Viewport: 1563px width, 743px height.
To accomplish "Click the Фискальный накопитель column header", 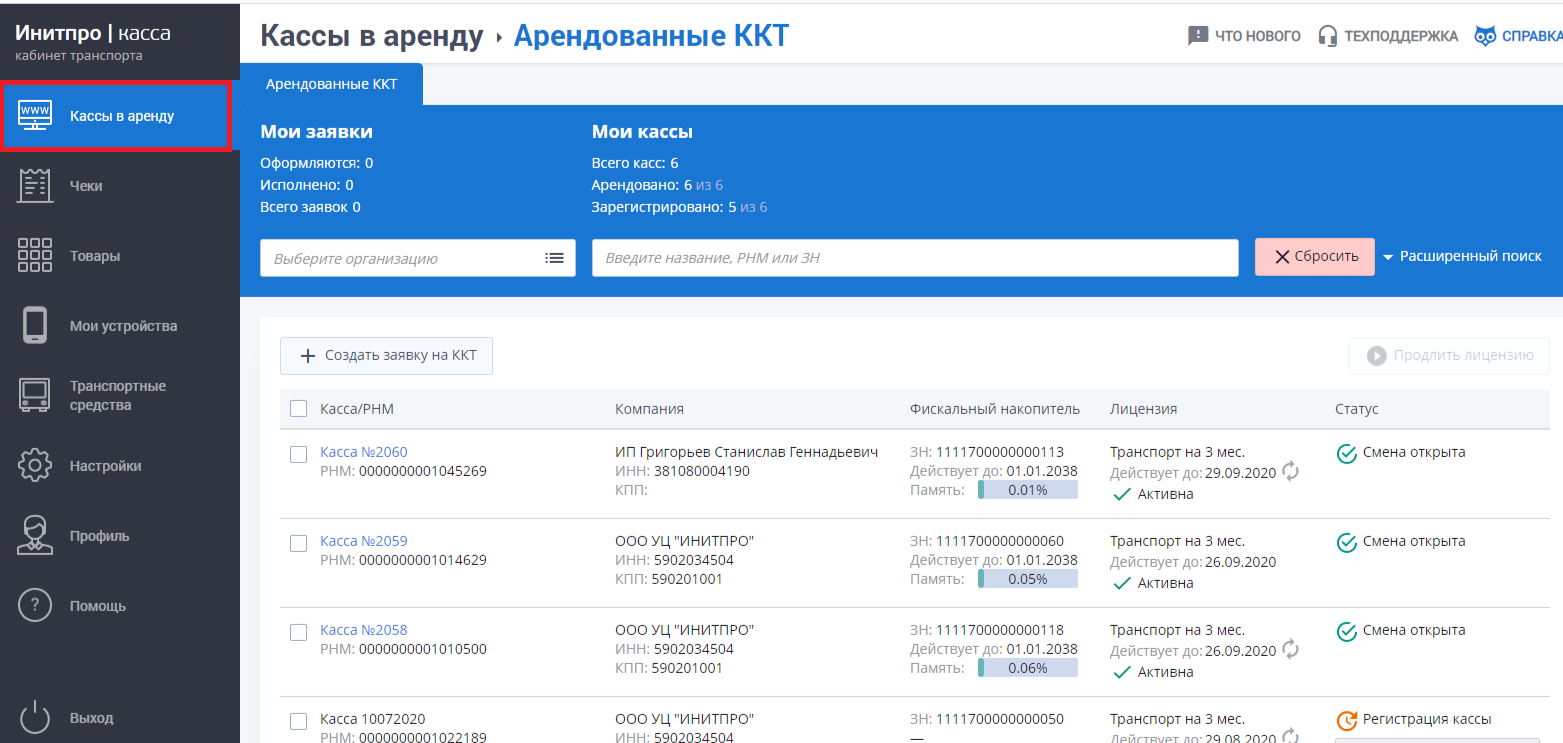I will pyautogui.click(x=995, y=409).
